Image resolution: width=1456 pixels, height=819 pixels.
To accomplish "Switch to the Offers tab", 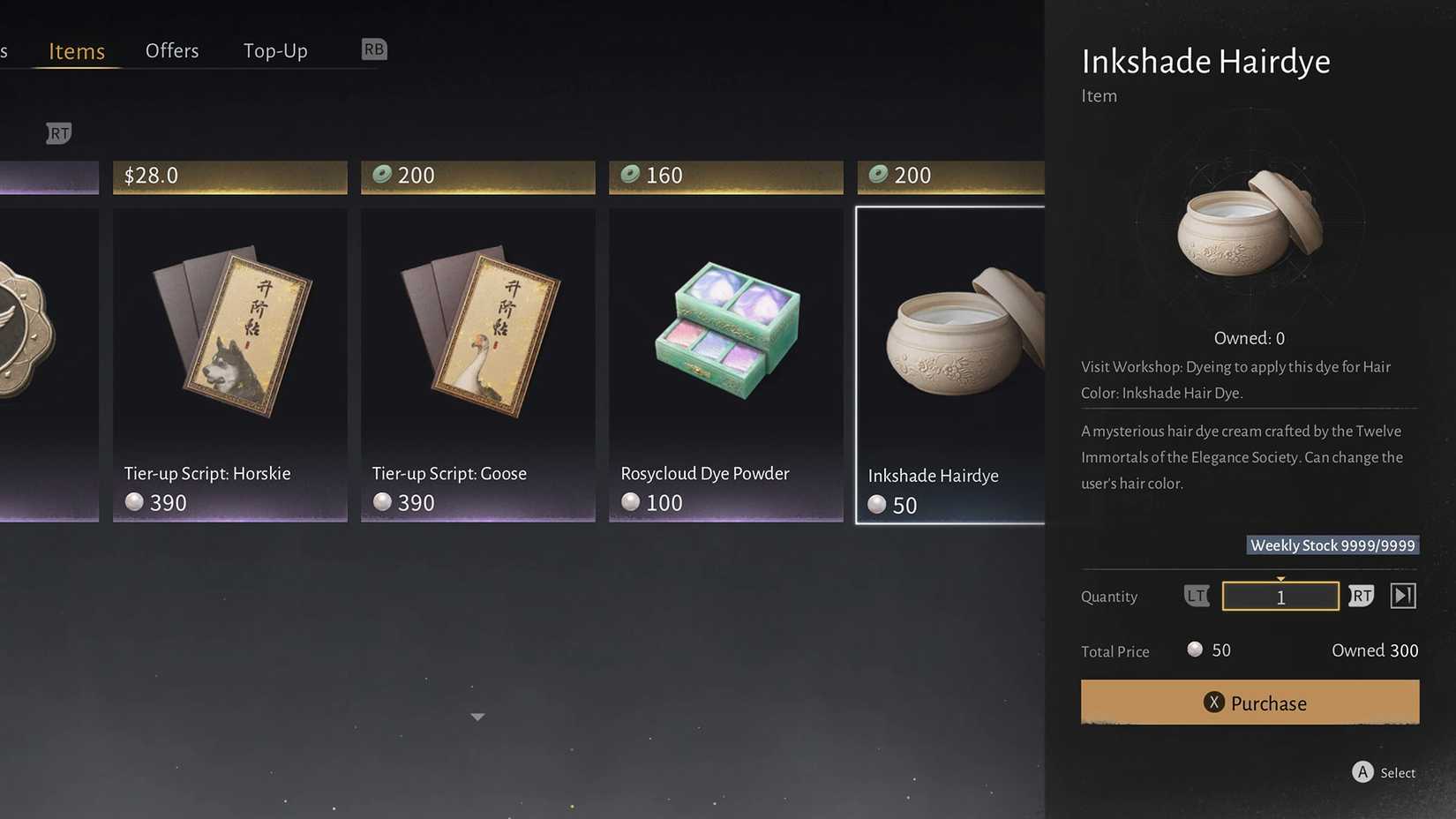I will click(x=172, y=50).
